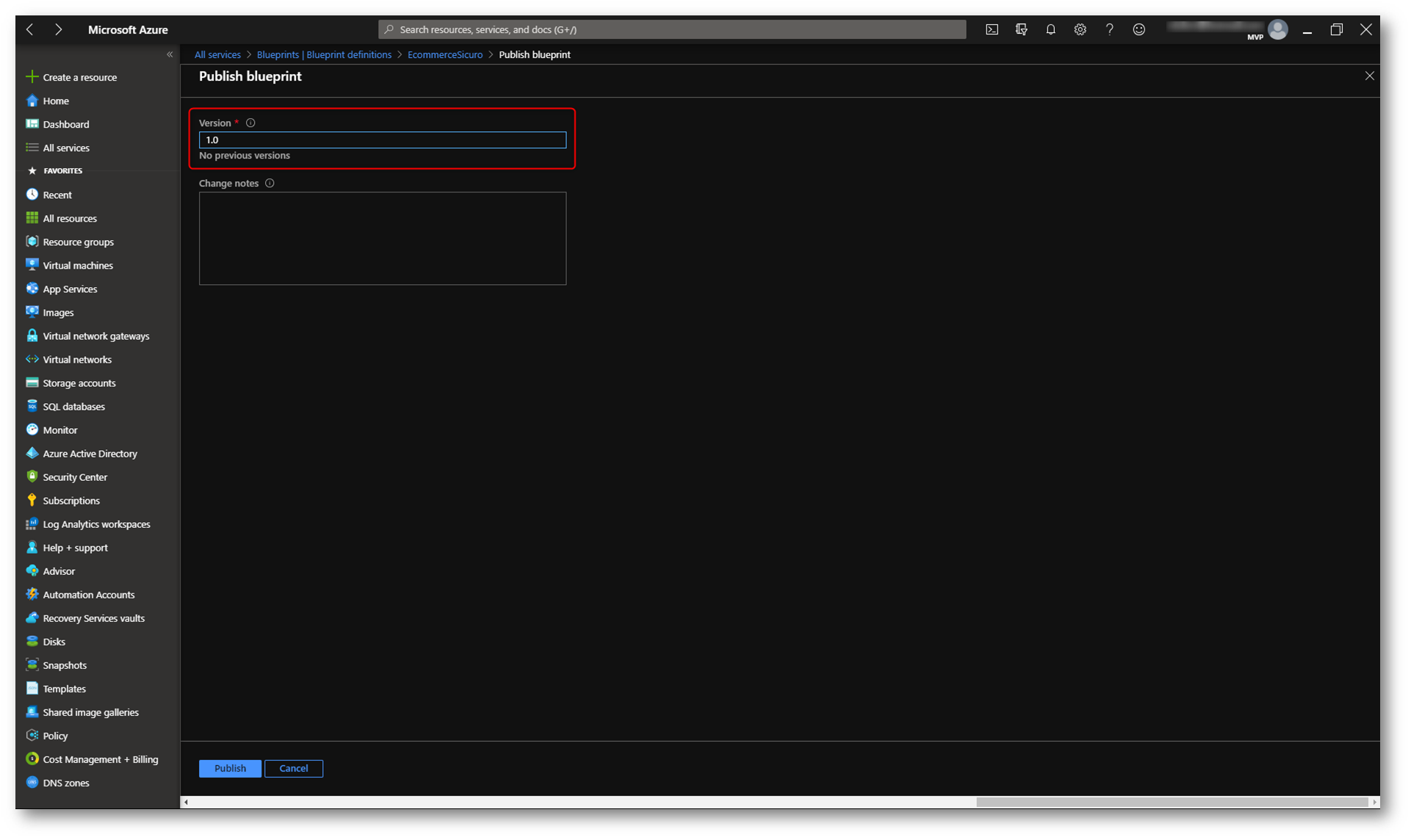1411x840 pixels.
Task: Open Cloud Shell from the top bar
Action: [x=992, y=29]
